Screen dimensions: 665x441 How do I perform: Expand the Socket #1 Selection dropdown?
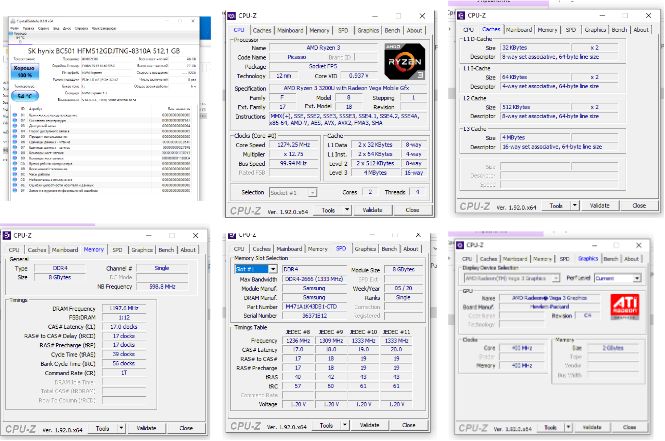click(x=313, y=193)
